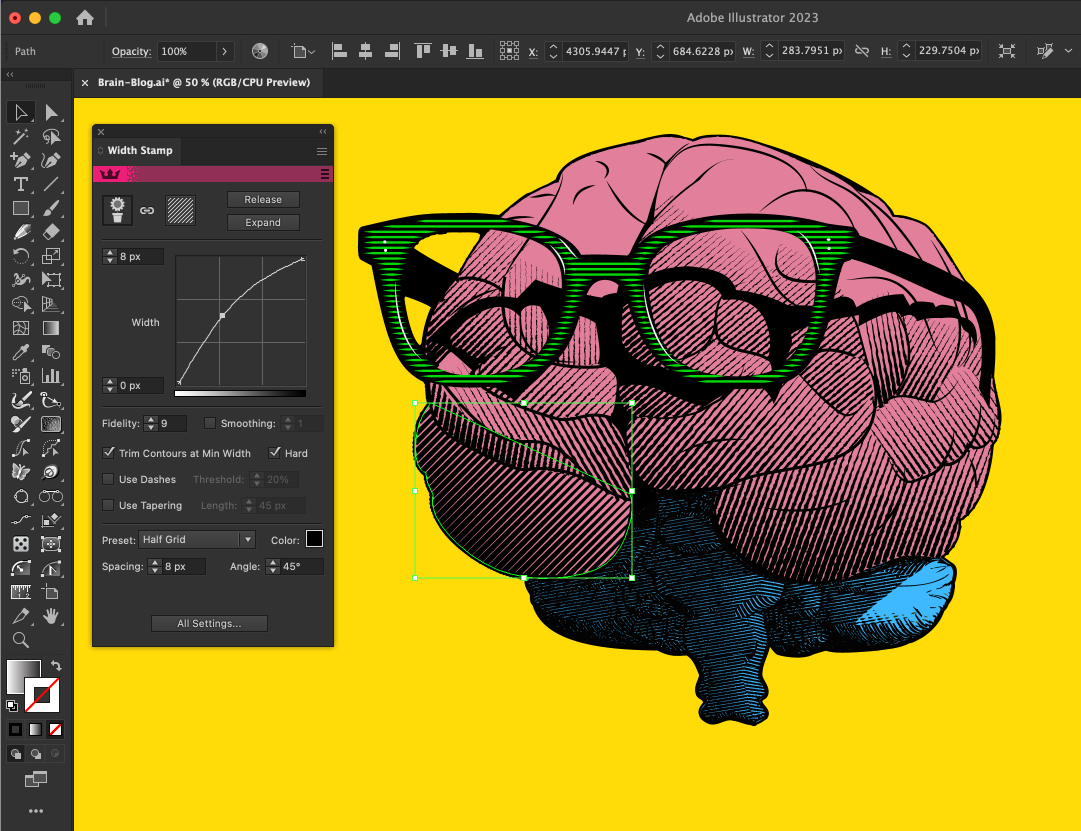Open All Settings dialog
Image resolution: width=1081 pixels, height=831 pixels.
point(210,623)
